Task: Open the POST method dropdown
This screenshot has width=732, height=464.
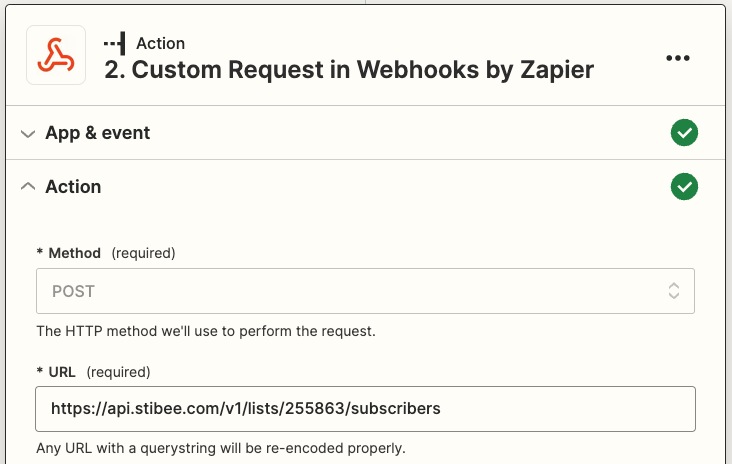Action: pyautogui.click(x=365, y=292)
